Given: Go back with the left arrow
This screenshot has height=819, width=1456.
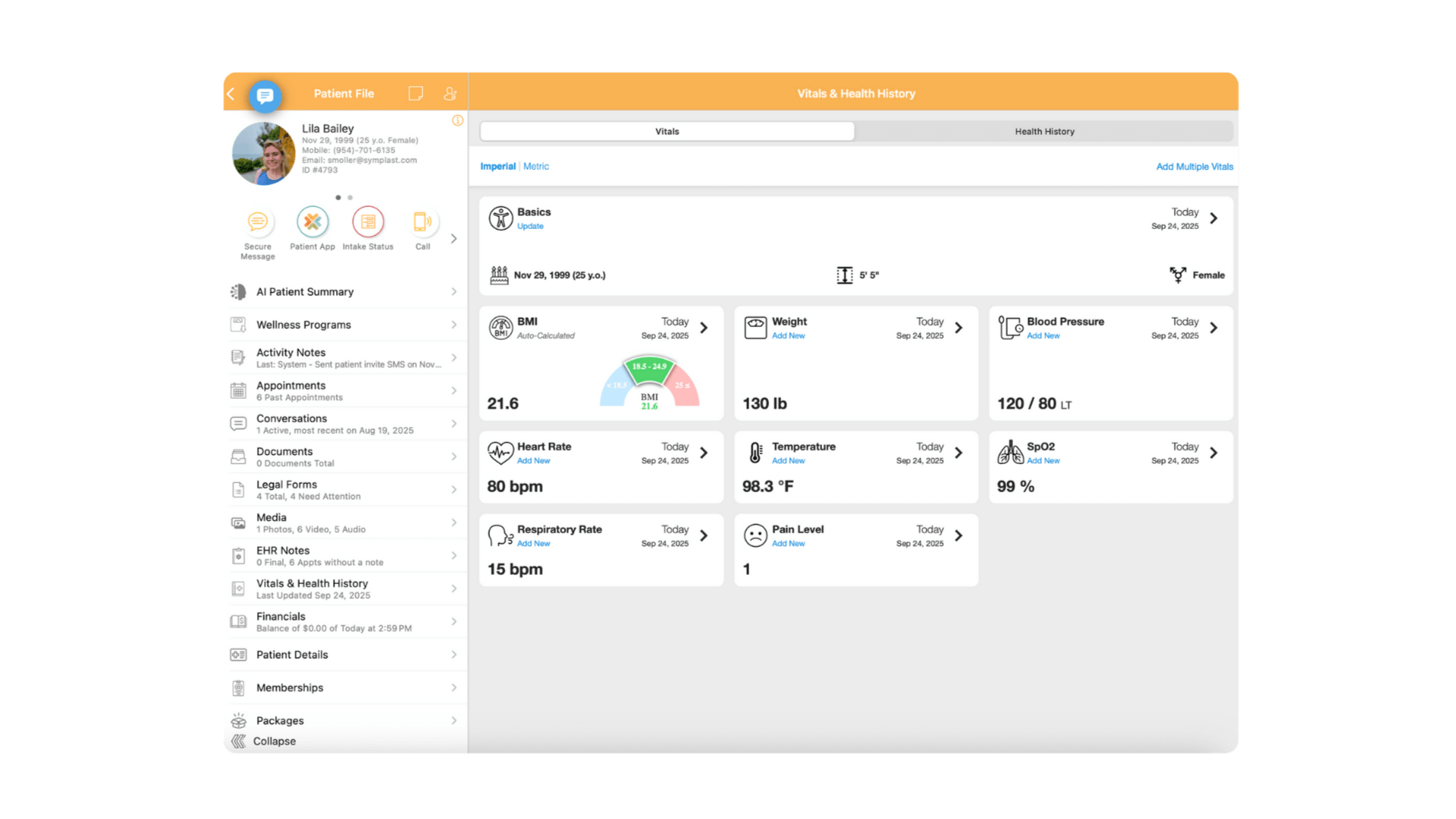Looking at the screenshot, I should (x=231, y=94).
